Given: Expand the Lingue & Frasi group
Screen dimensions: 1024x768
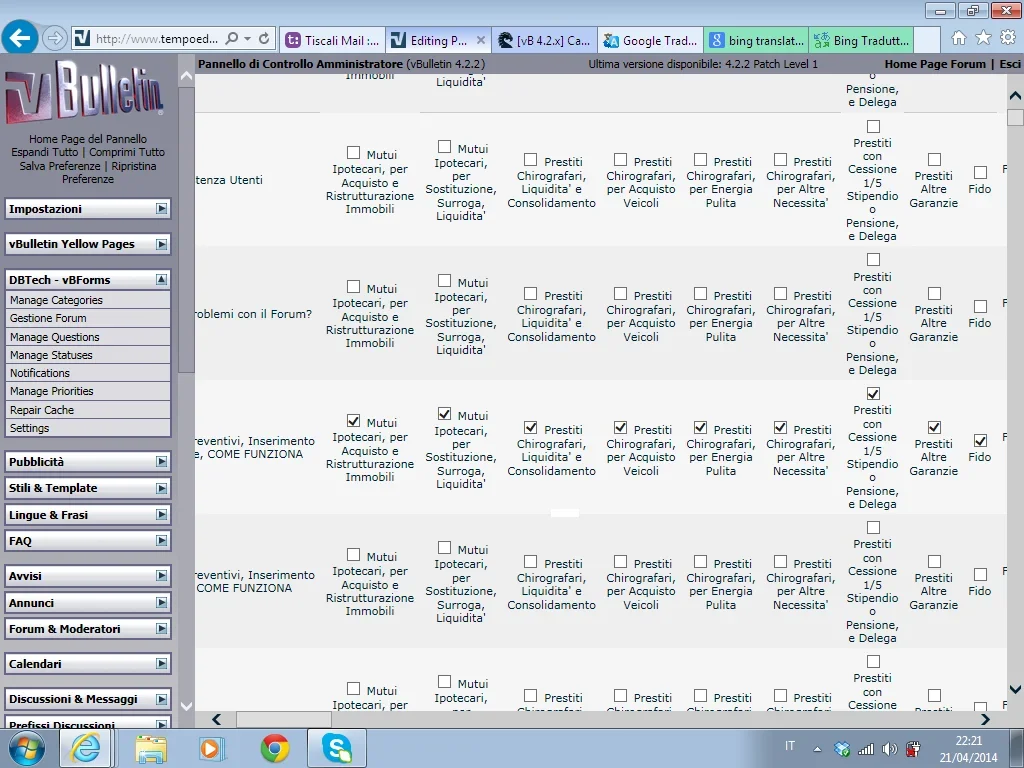Looking at the screenshot, I should [161, 515].
